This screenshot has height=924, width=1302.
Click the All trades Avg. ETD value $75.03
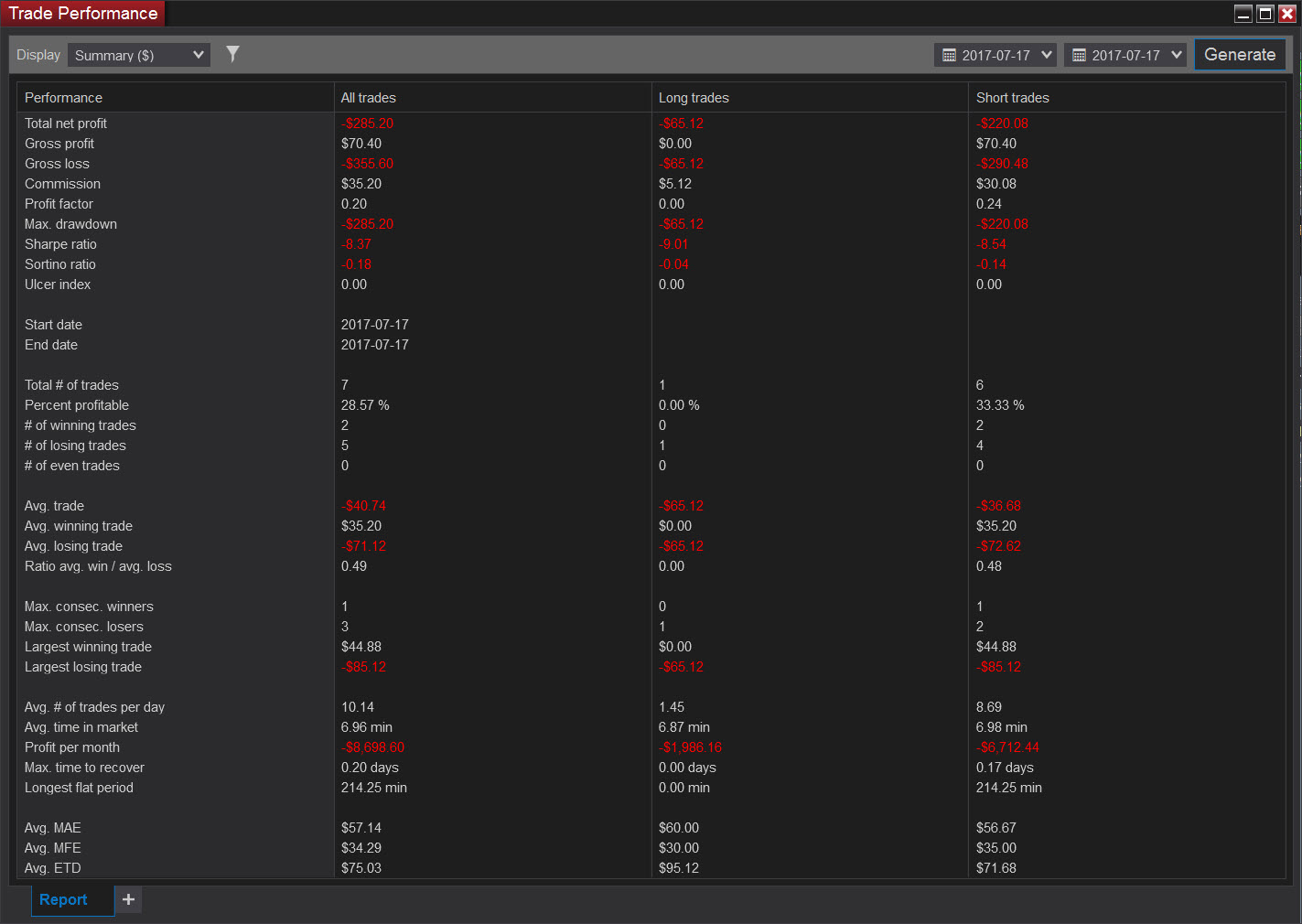pyautogui.click(x=361, y=868)
